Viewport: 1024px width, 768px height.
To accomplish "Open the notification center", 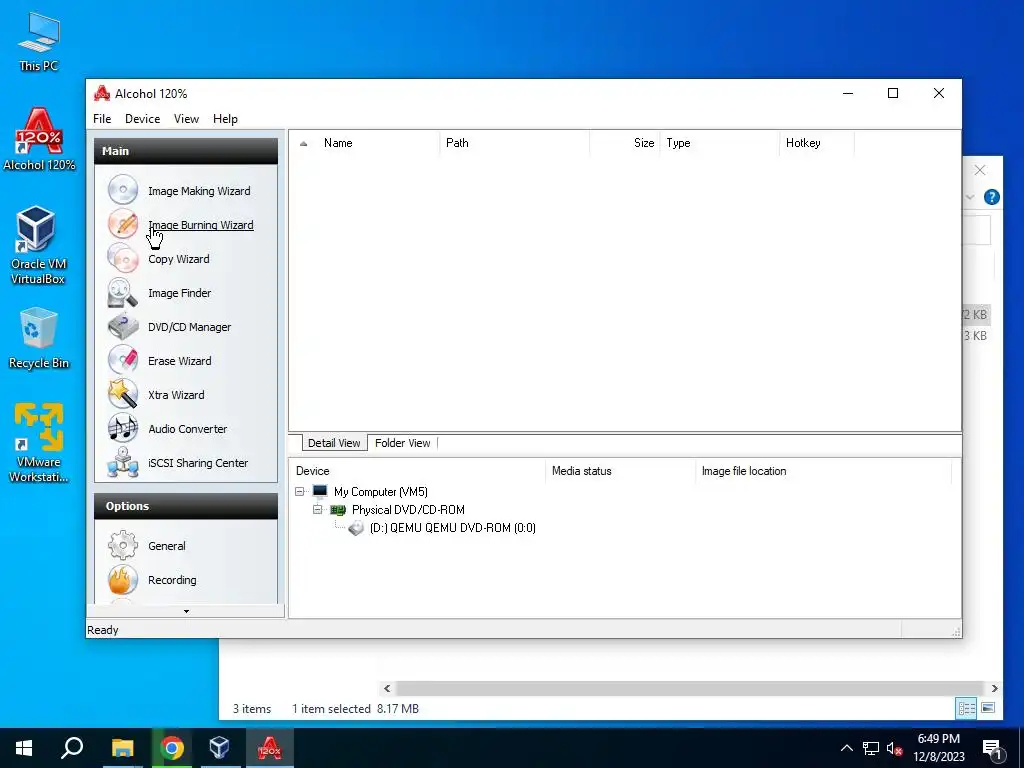I will click(993, 749).
